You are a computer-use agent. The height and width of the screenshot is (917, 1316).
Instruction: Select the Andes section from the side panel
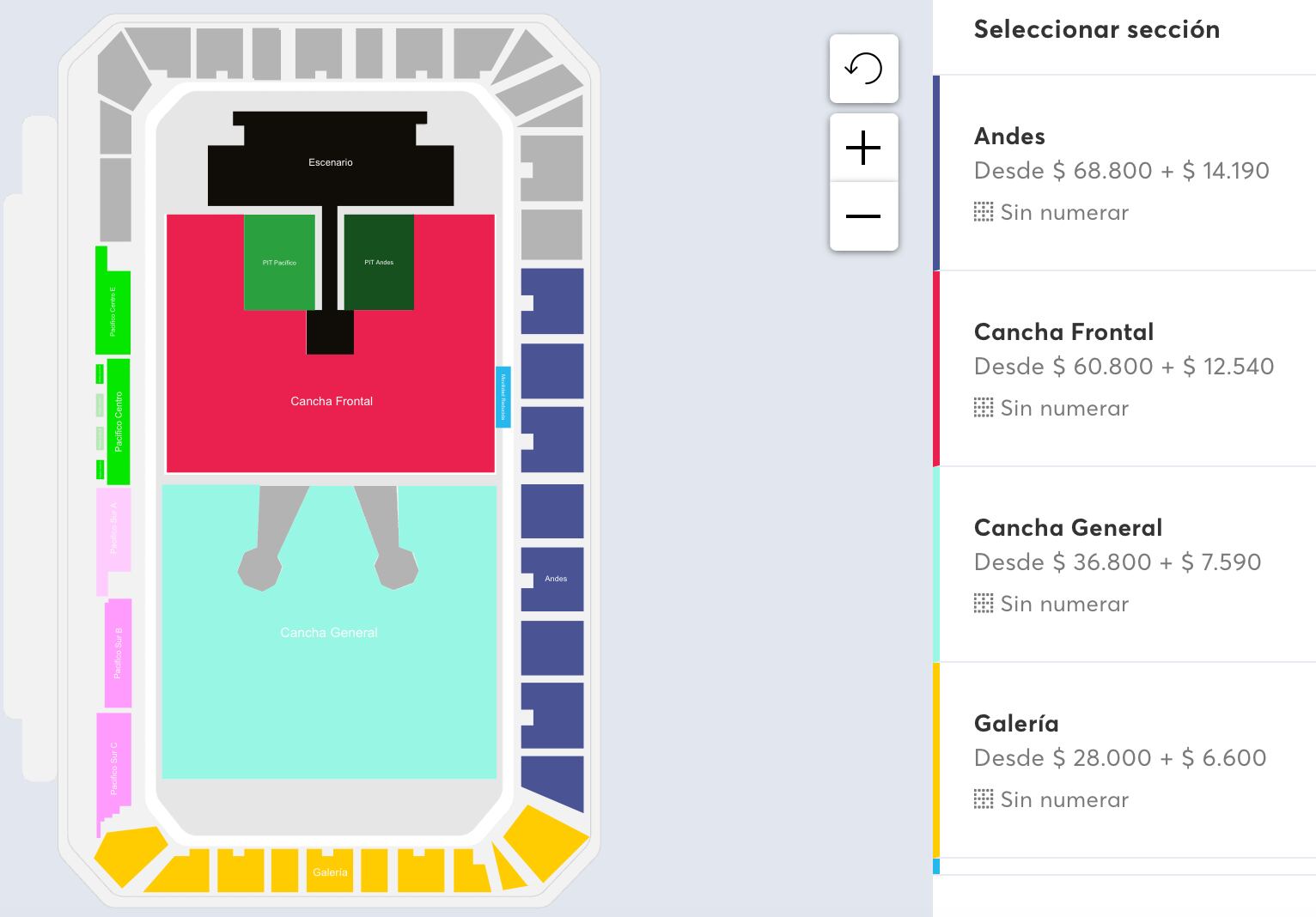coord(1117,172)
